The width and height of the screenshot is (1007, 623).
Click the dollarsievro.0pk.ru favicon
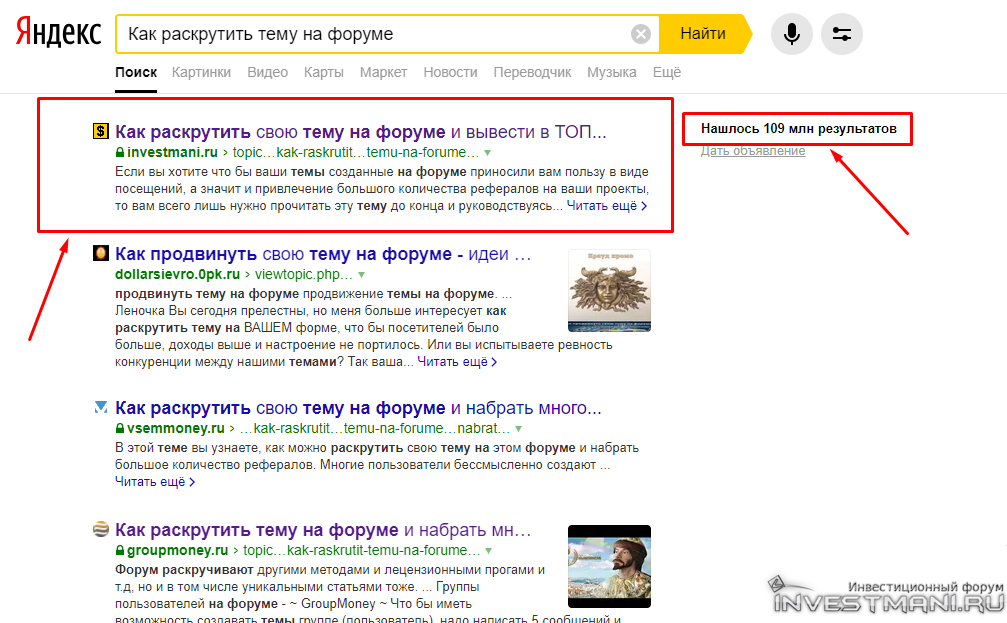coord(101,253)
